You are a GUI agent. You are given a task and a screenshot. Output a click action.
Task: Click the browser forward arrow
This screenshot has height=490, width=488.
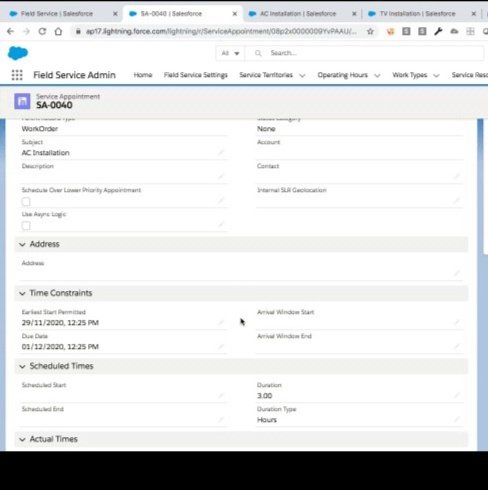tap(26, 31)
